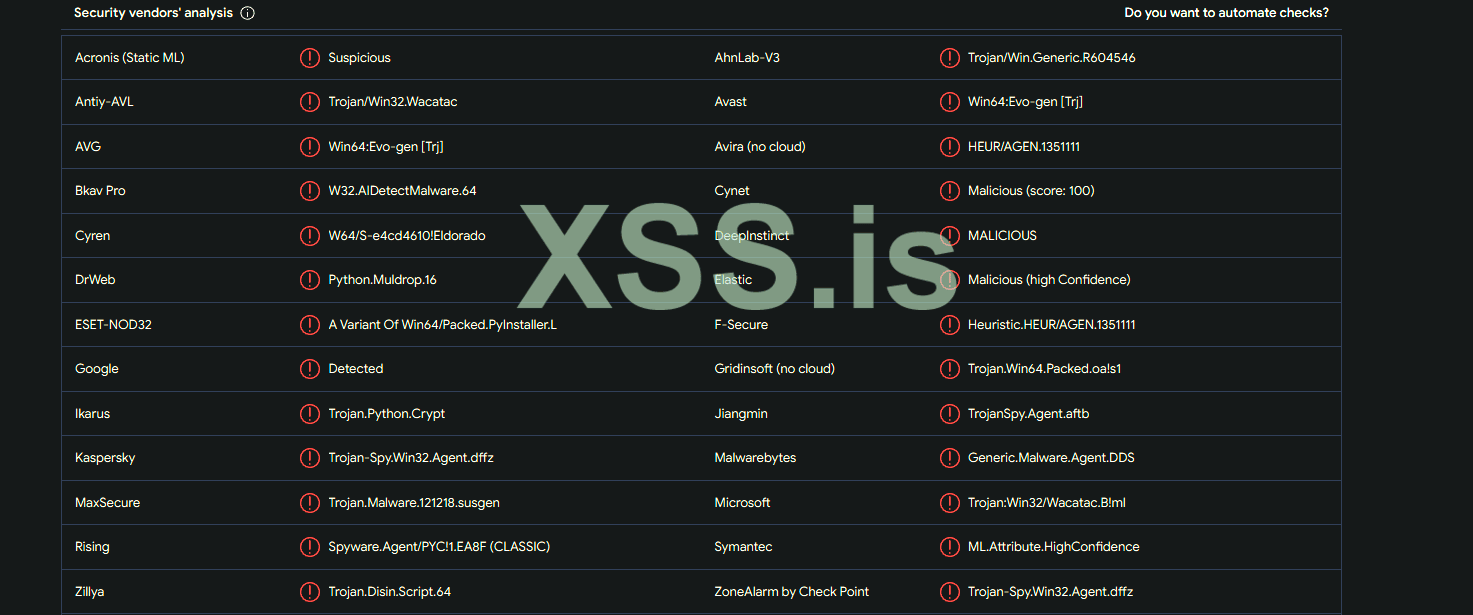This screenshot has height=615, width=1473.
Task: Click 'Detected' result for Google
Action: click(356, 369)
